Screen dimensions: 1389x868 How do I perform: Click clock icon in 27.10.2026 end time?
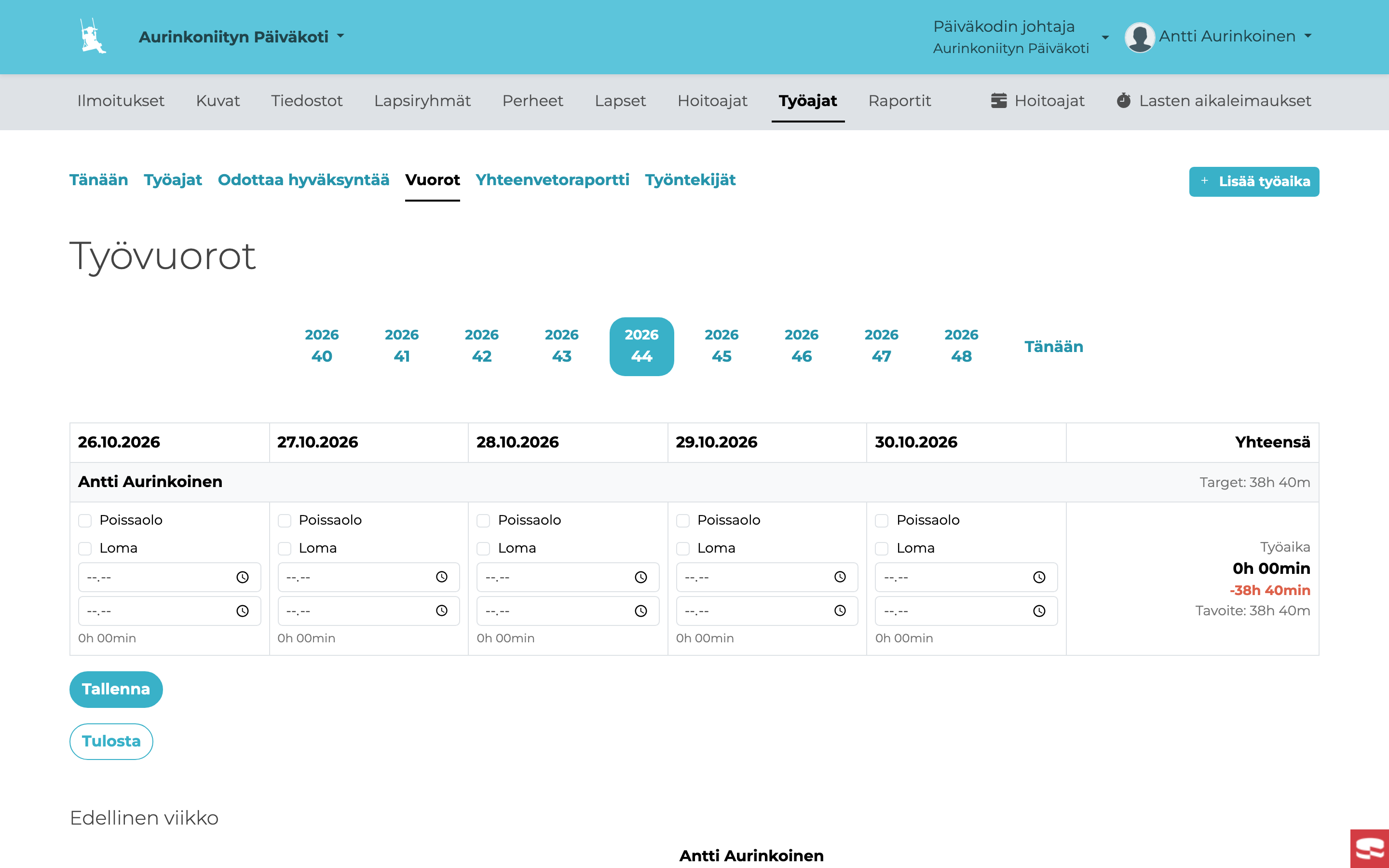pos(441,611)
